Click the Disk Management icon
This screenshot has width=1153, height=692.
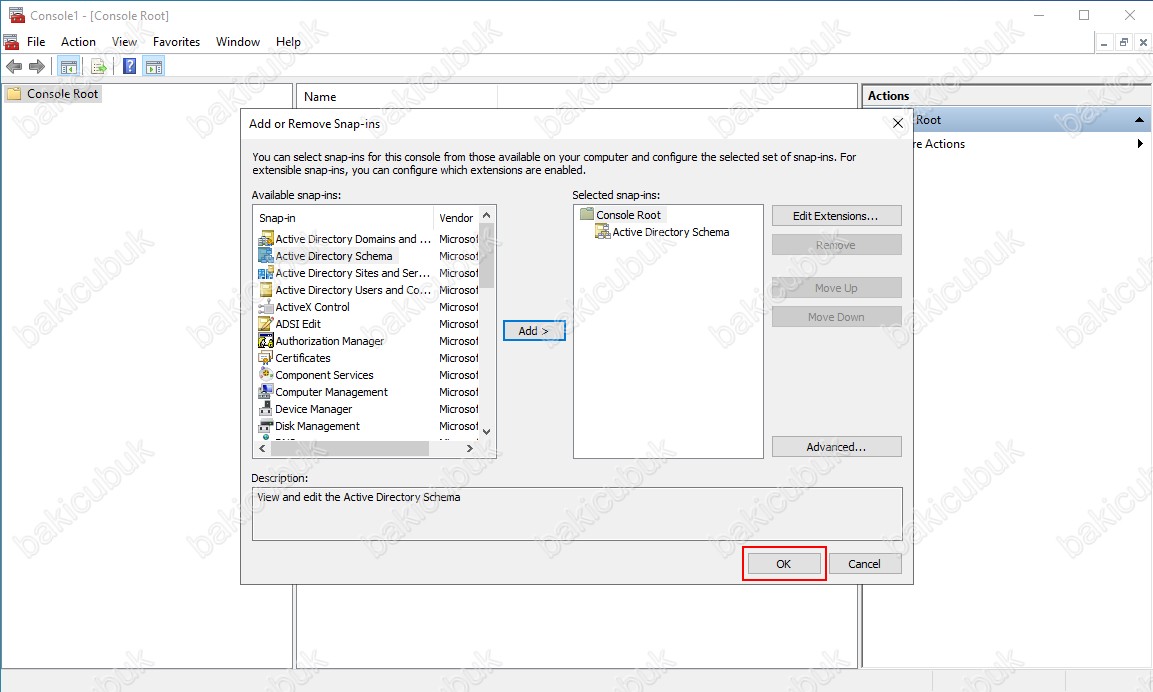(265, 425)
